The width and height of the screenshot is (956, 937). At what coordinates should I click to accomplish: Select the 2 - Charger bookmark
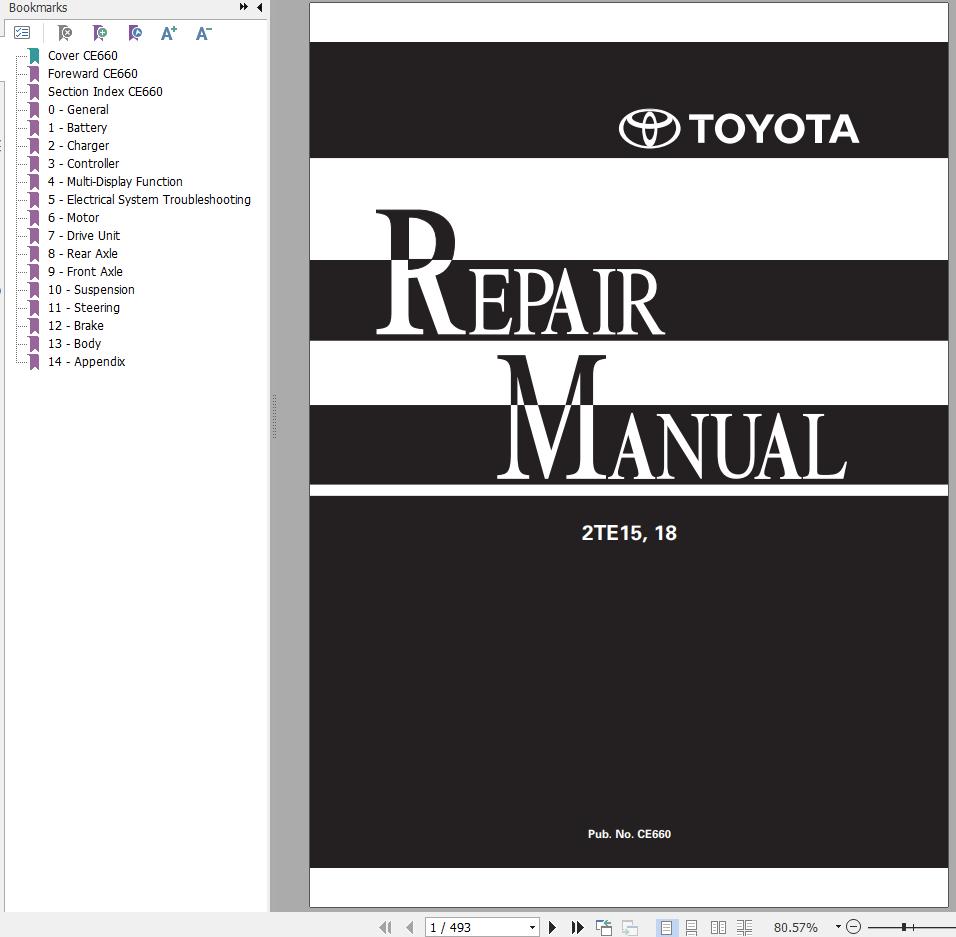tap(79, 146)
